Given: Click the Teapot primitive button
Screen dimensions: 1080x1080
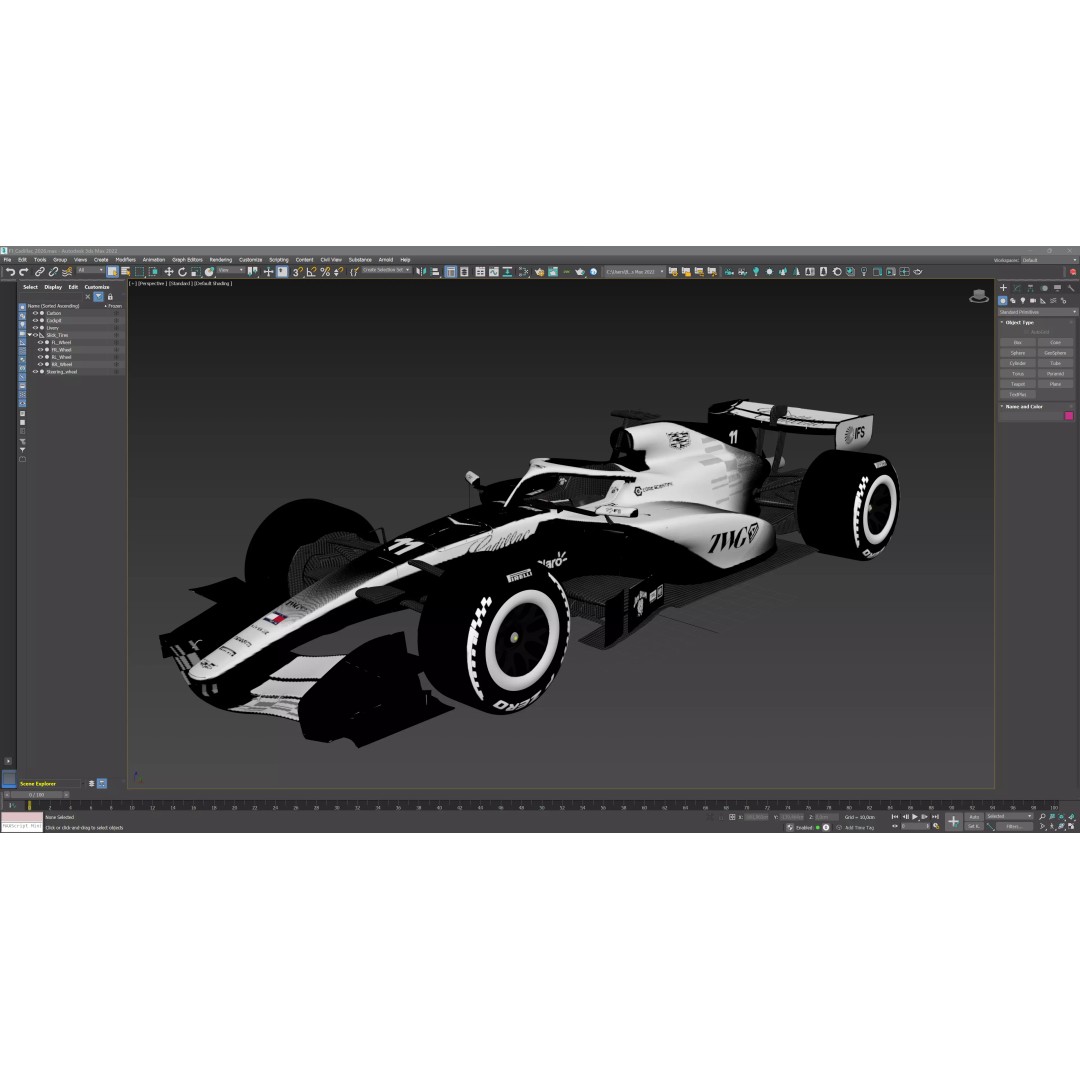Looking at the screenshot, I should 1017,384.
